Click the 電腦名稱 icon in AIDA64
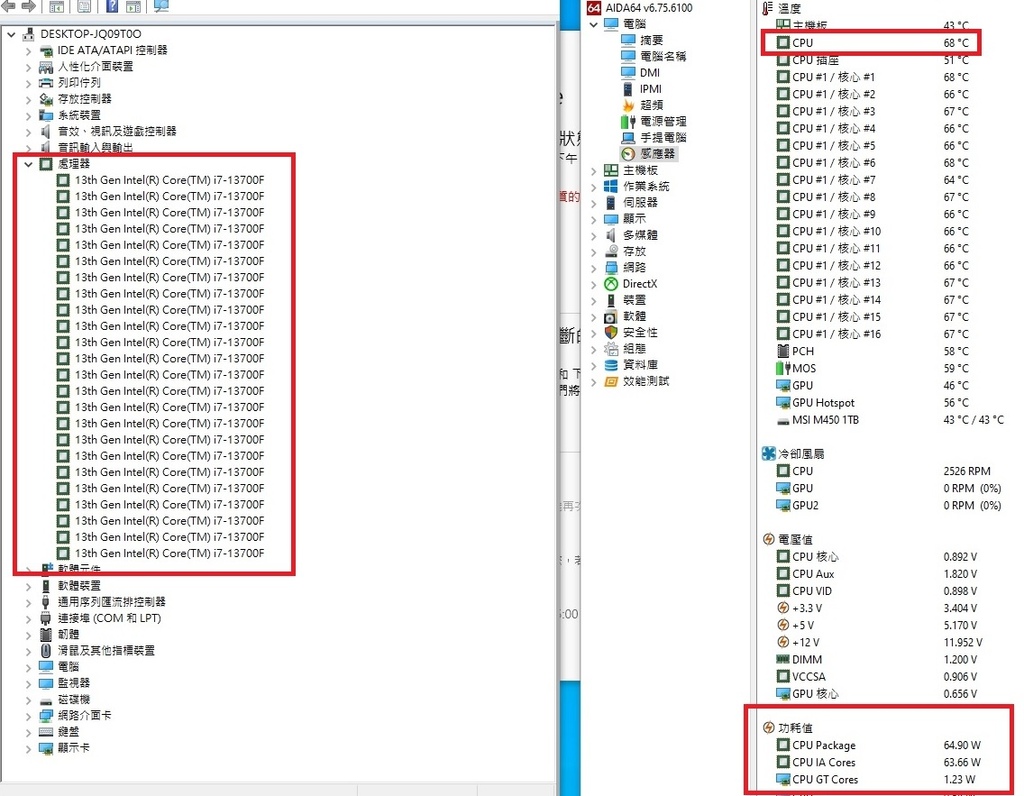The width and height of the screenshot is (1024, 796). click(628, 56)
